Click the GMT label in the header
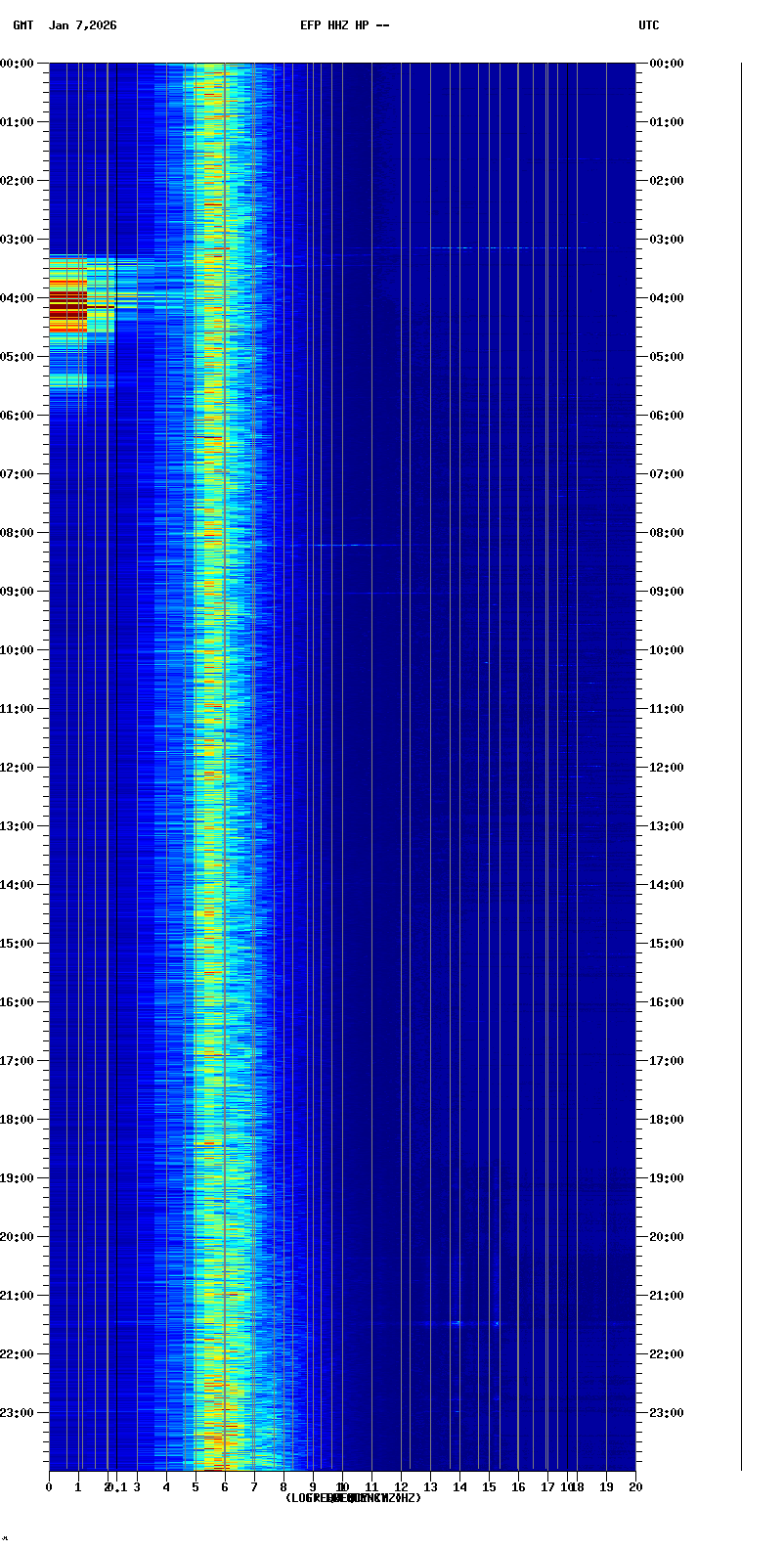The width and height of the screenshot is (784, 1549). click(22, 25)
